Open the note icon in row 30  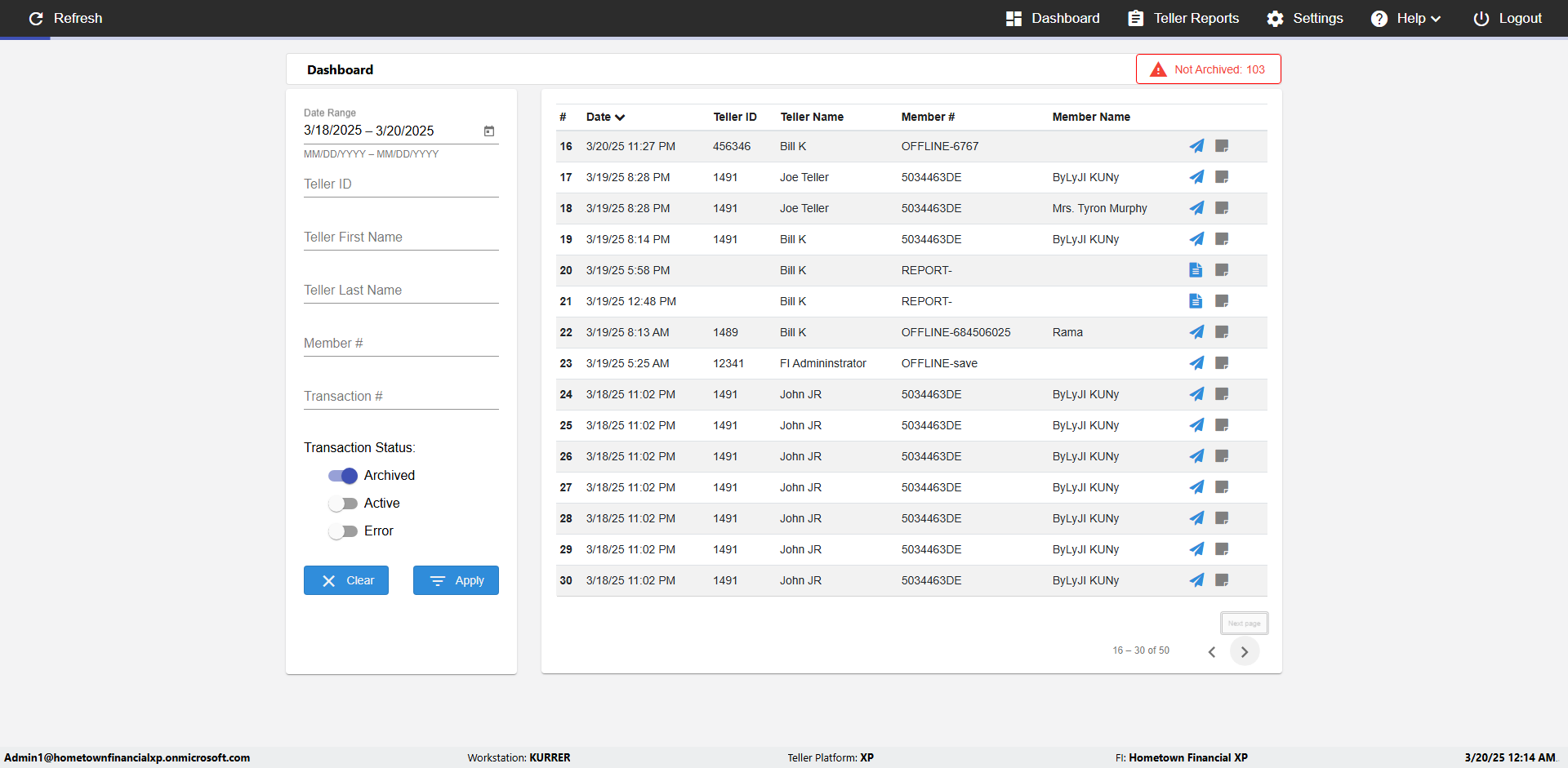point(1222,580)
